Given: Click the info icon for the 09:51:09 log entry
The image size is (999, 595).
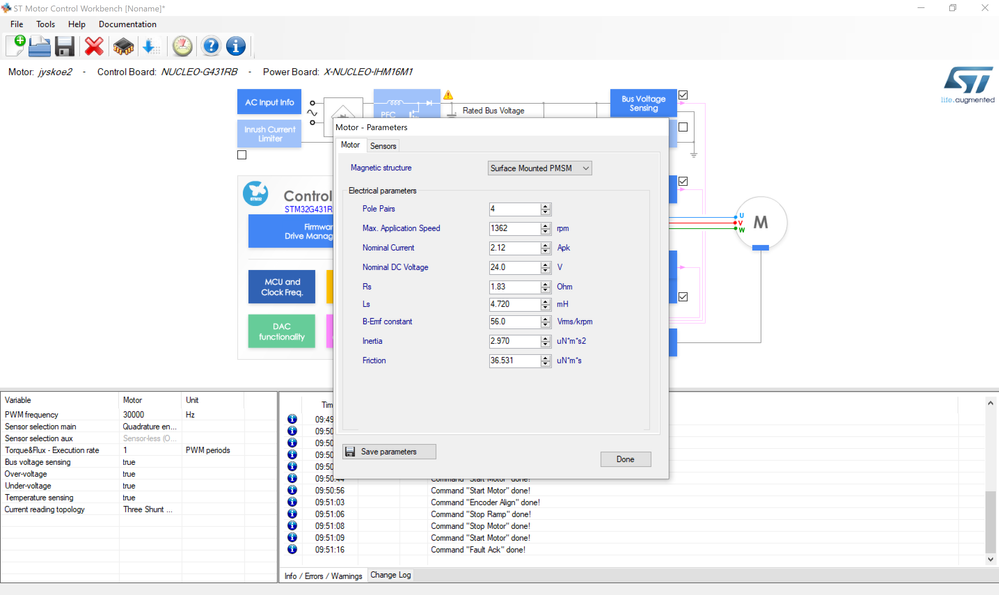Looking at the screenshot, I should pyautogui.click(x=292, y=538).
